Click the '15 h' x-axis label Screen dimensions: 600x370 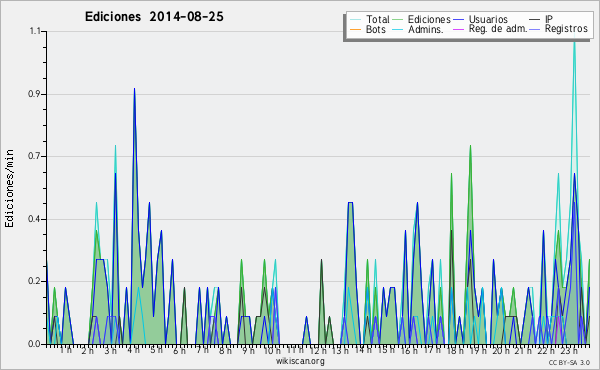[x=386, y=350]
